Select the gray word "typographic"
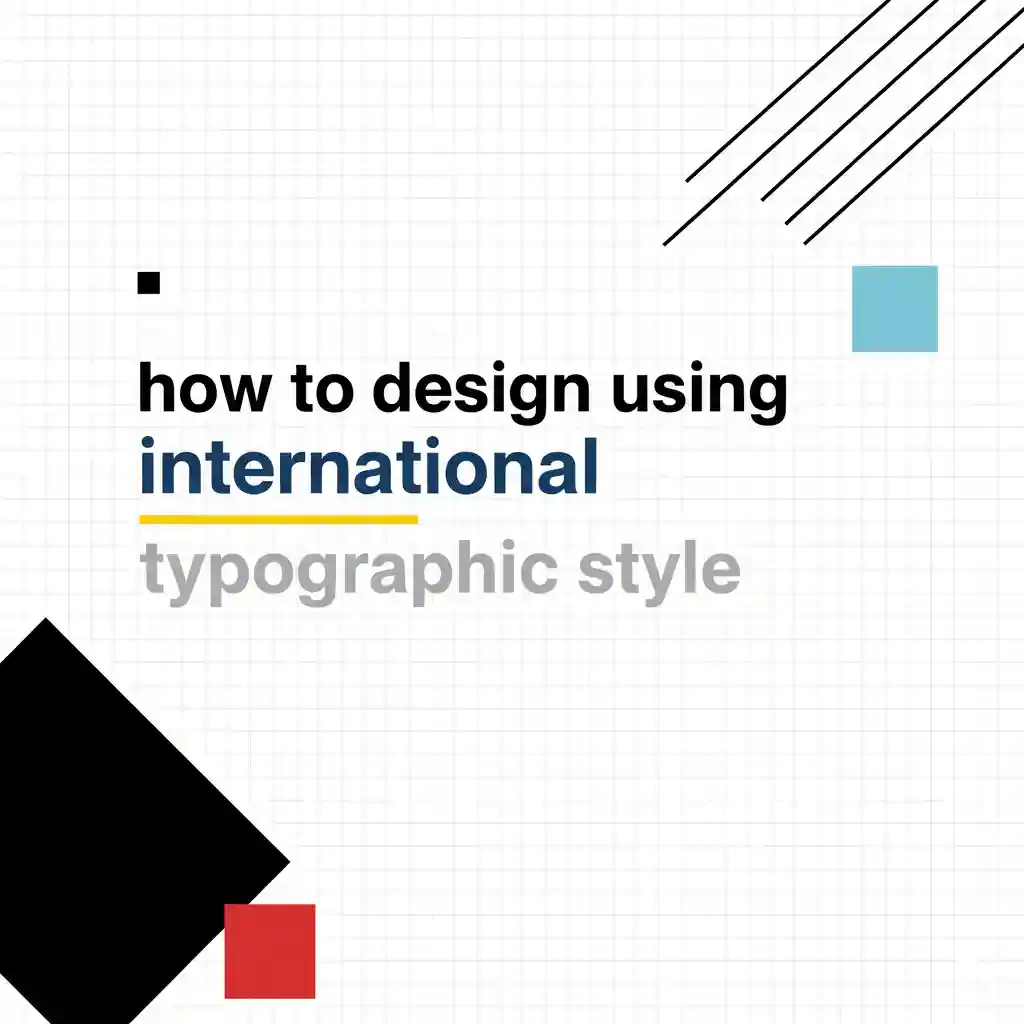Screen dimensions: 1024x1024 tap(350, 570)
